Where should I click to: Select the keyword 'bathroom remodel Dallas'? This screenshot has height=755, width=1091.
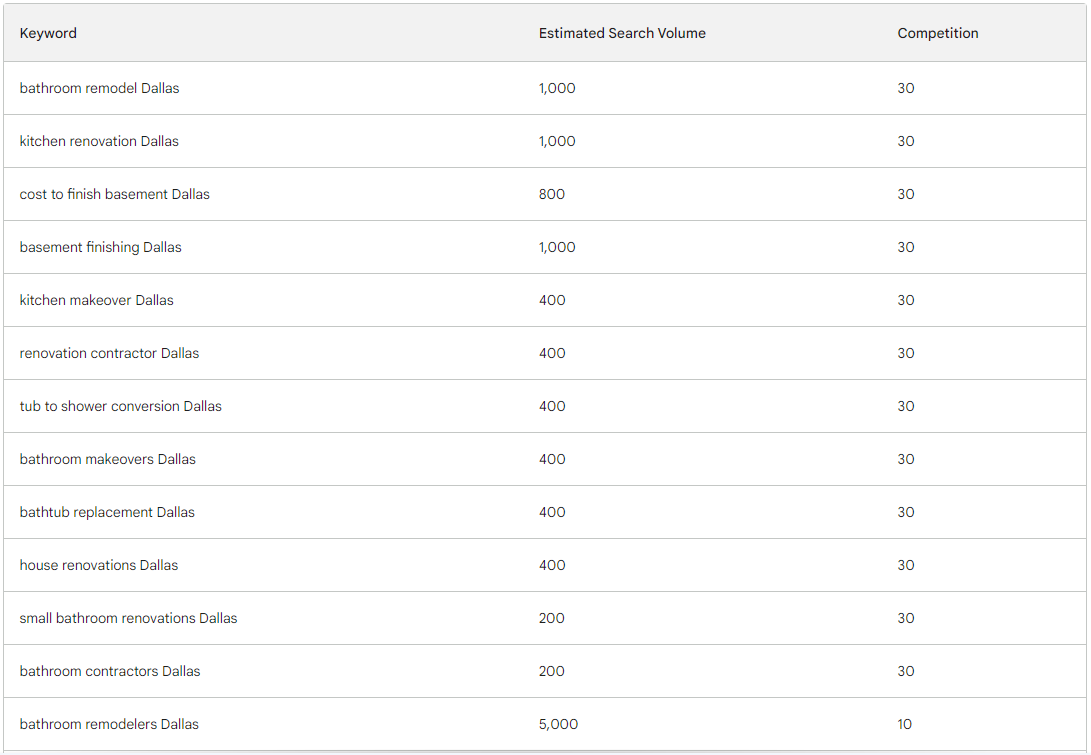(99, 88)
